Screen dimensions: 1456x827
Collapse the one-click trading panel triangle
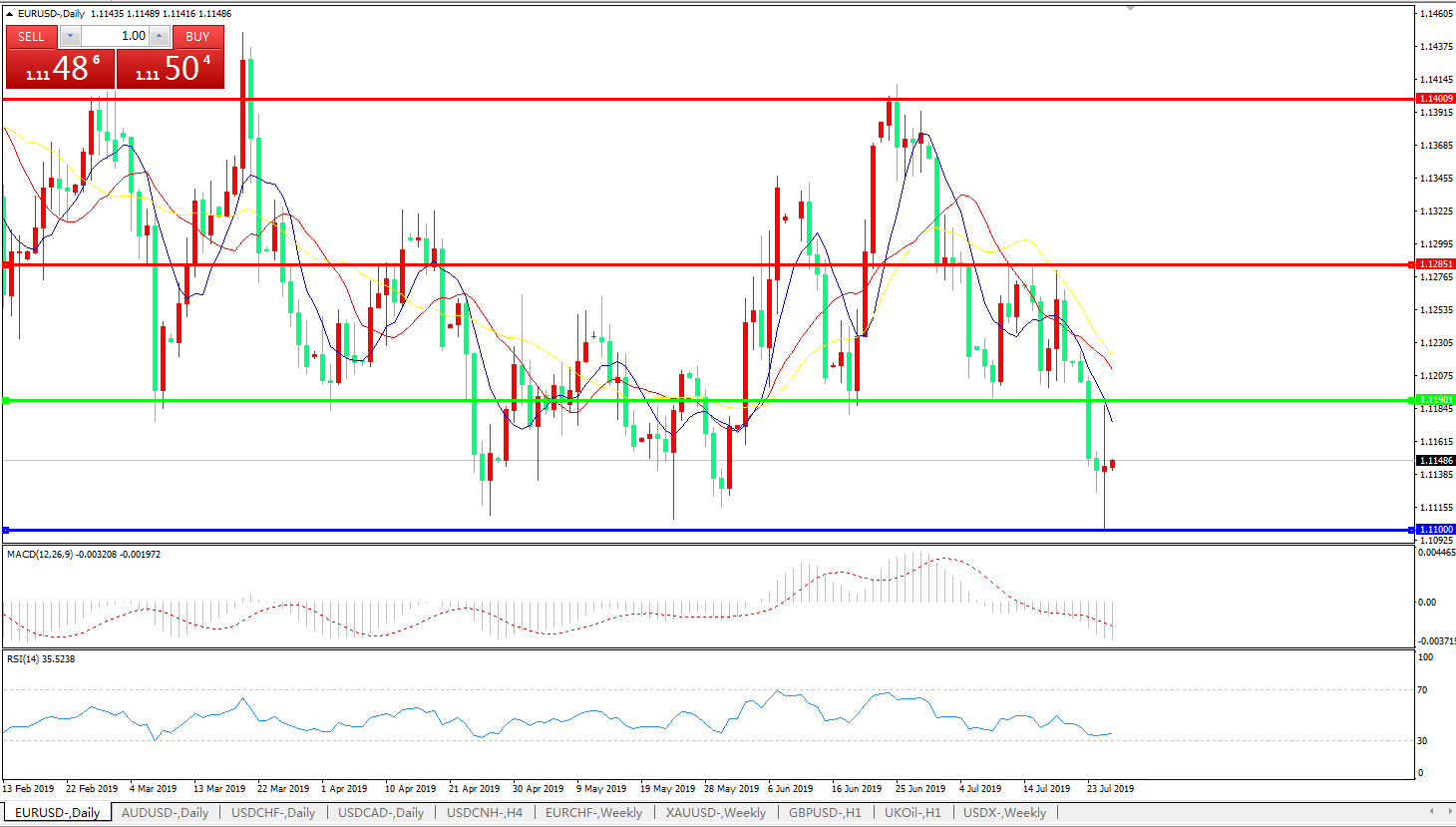point(10,14)
